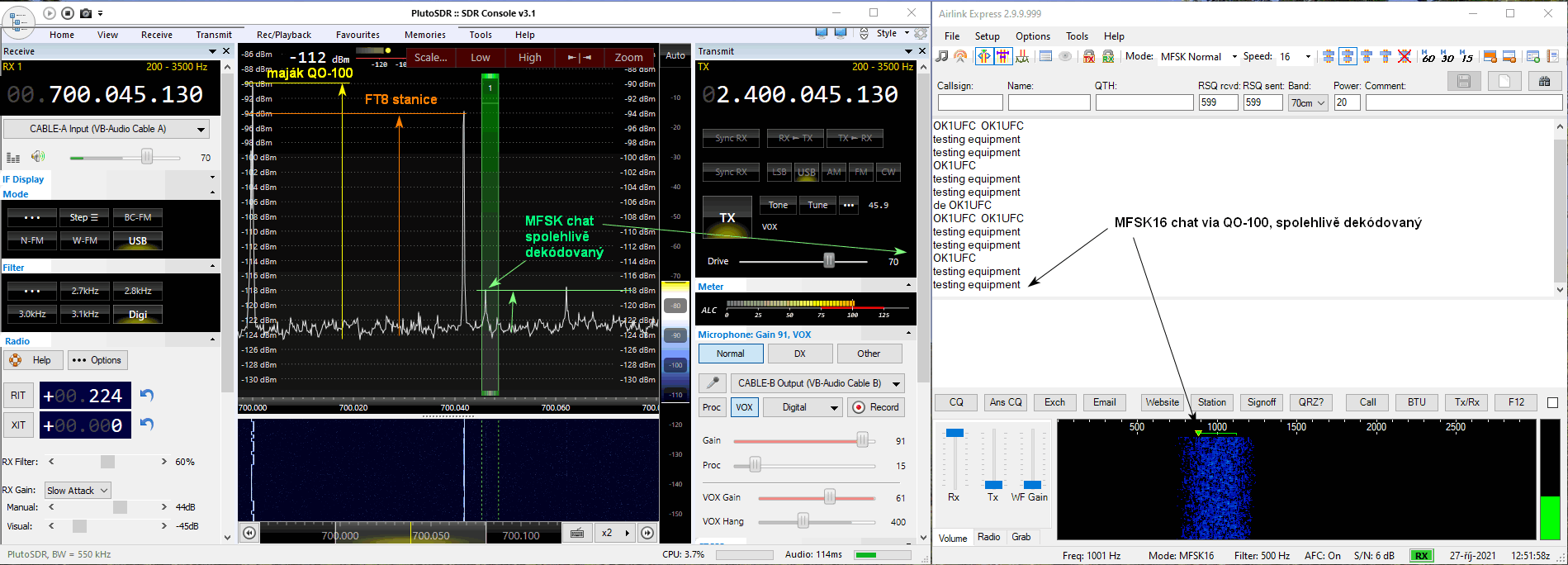Click the RX lock padlock icon
Viewport: 1568px width, 565px height.
(1108, 56)
